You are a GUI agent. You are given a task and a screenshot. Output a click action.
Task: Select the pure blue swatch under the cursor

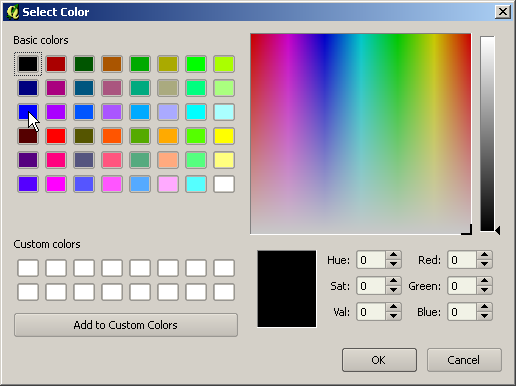pyautogui.click(x=28, y=112)
